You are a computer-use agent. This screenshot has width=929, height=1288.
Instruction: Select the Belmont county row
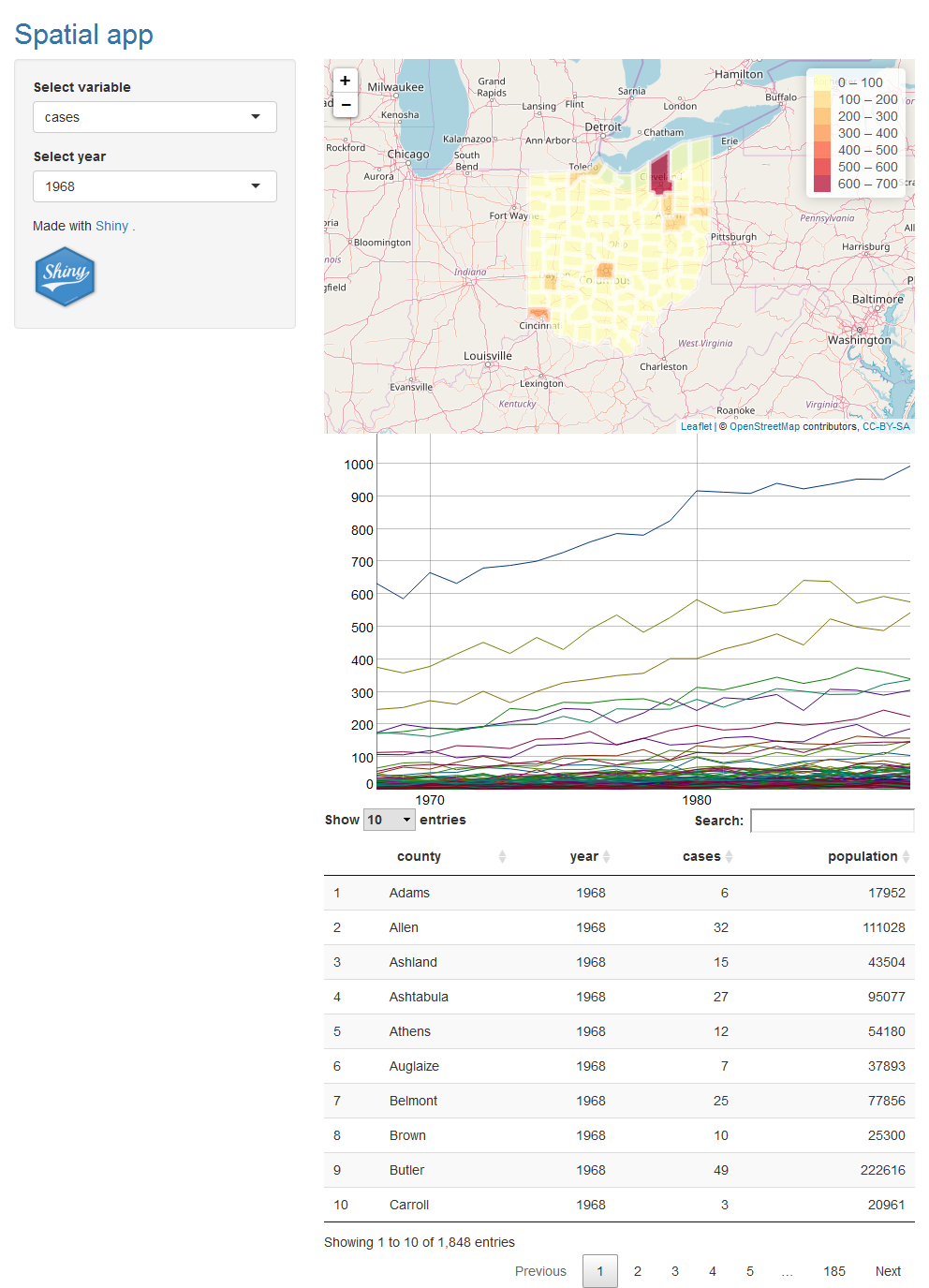click(x=619, y=1101)
